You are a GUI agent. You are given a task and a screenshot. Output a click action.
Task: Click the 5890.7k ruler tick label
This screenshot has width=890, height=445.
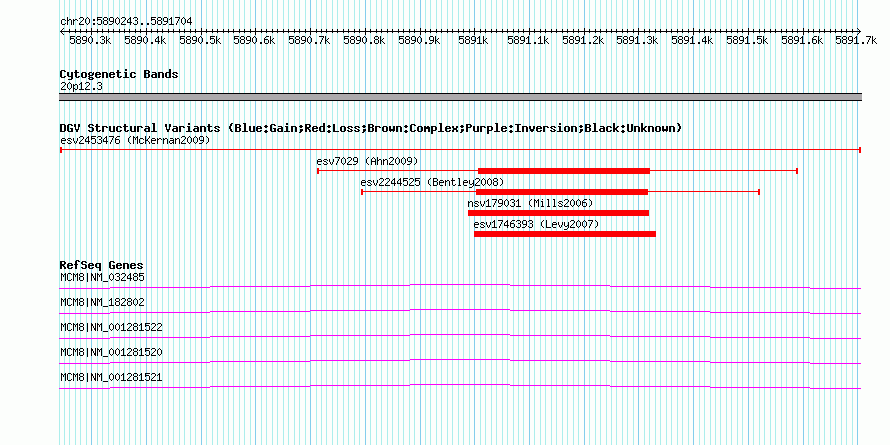pos(310,40)
